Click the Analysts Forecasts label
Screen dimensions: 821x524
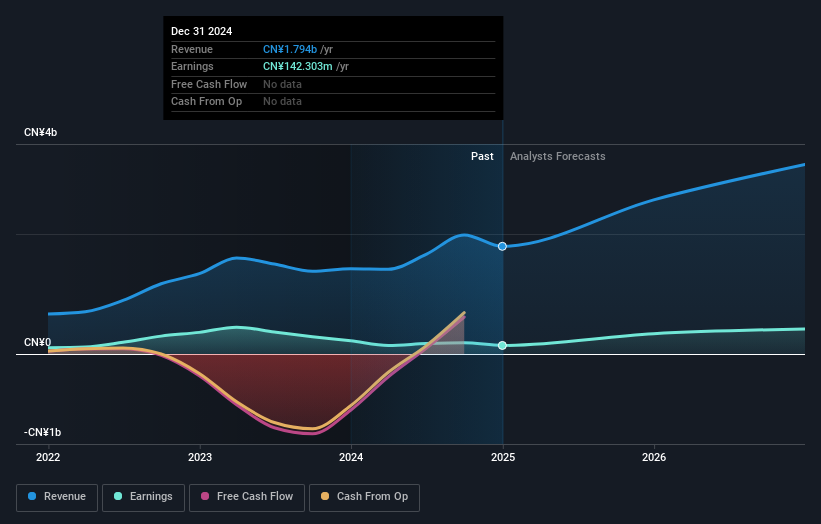558,156
